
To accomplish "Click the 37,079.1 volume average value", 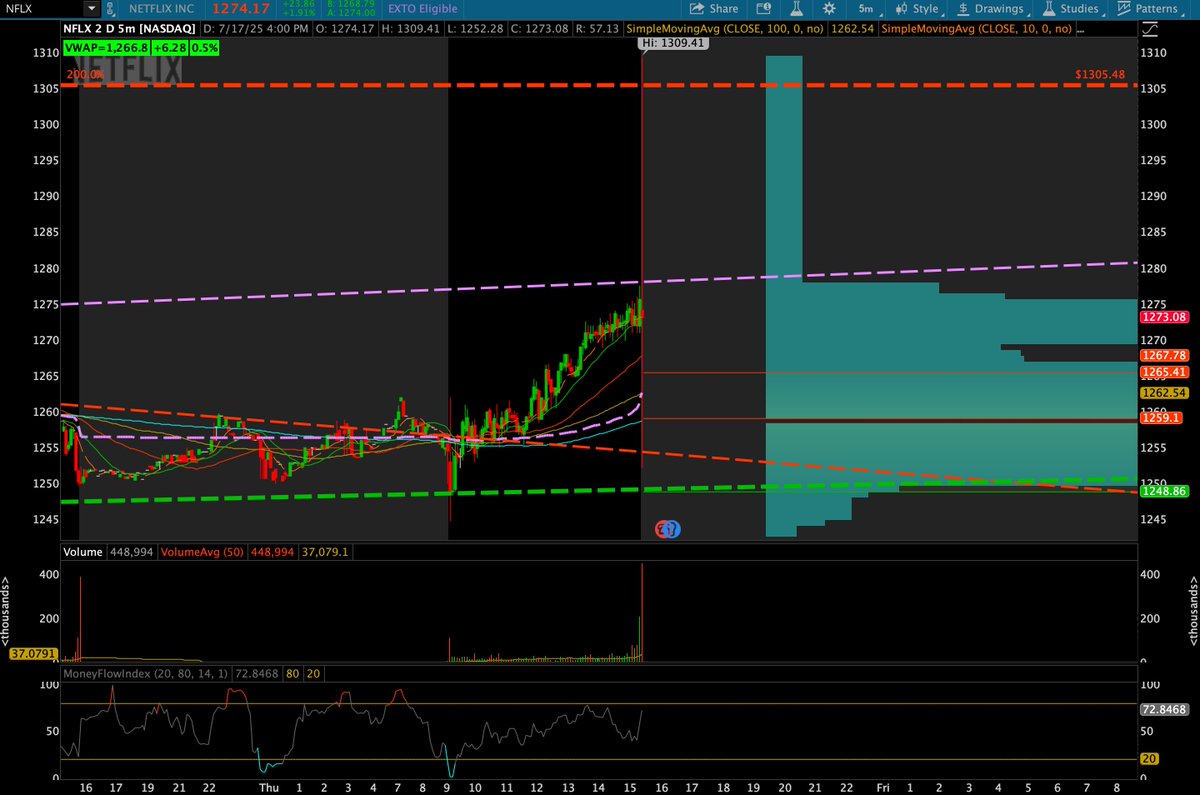I will tap(325, 551).
